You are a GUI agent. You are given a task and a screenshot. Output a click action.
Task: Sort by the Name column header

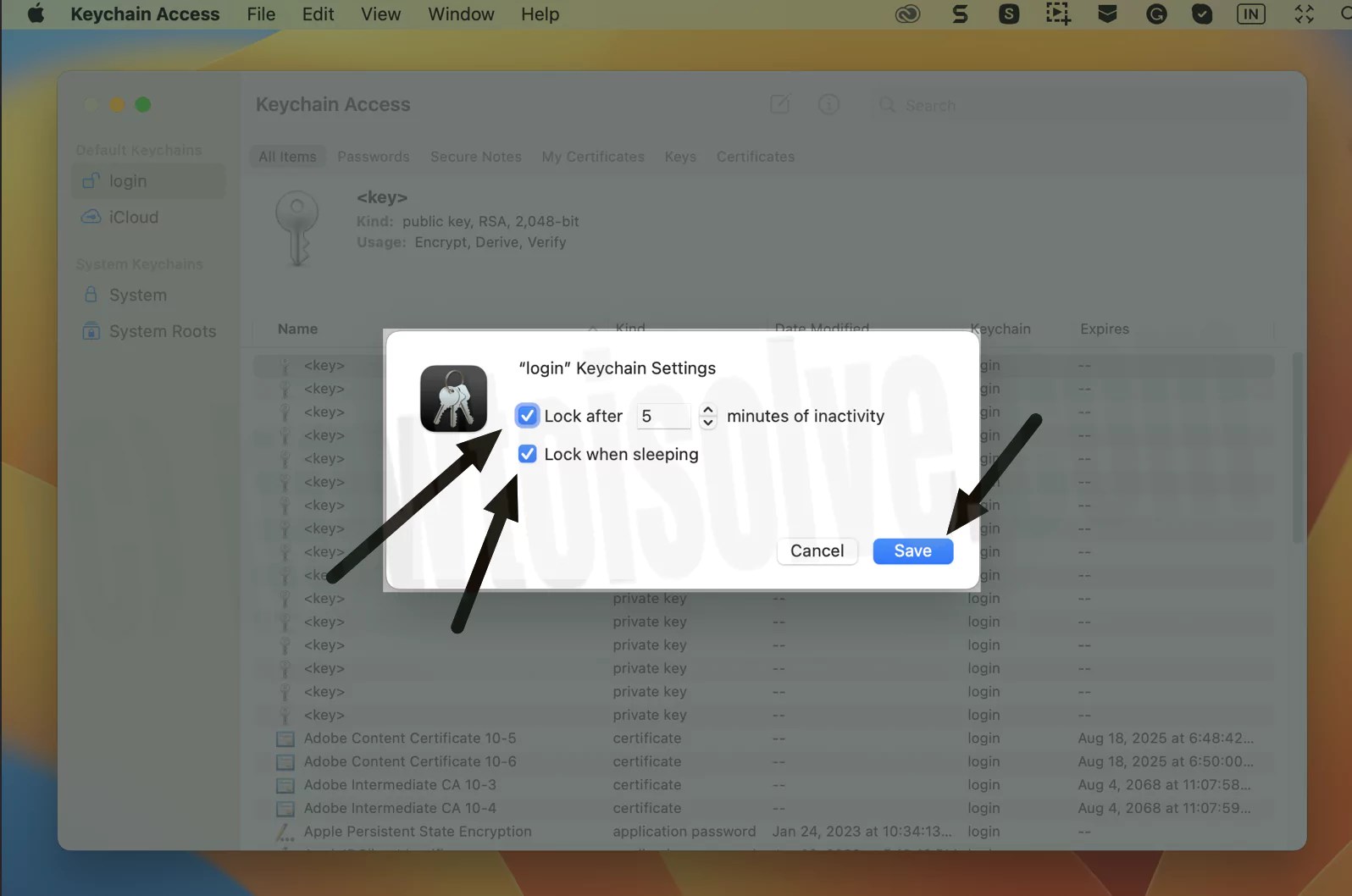pos(297,329)
